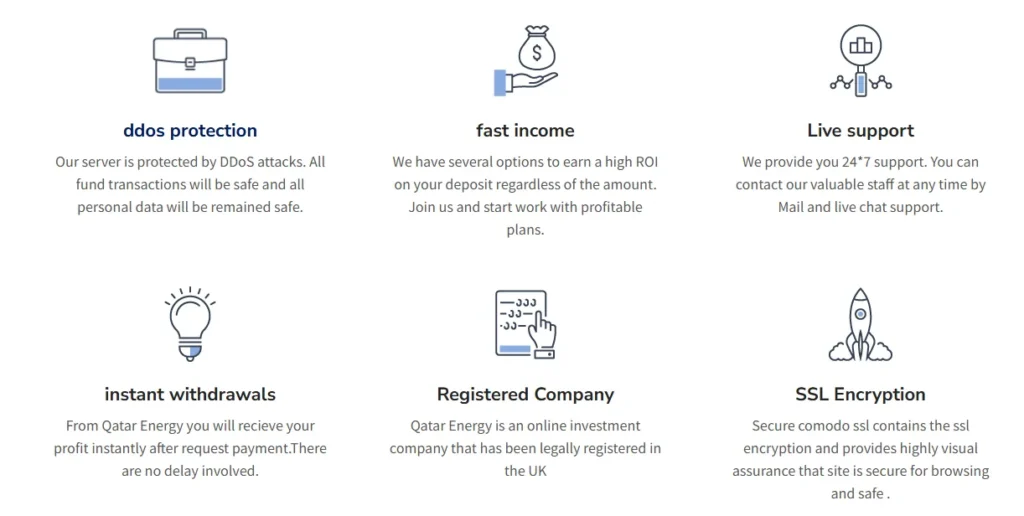Image resolution: width=1024 pixels, height=516 pixels.
Task: Click the document form icon above Registered Company
Action: click(525, 324)
